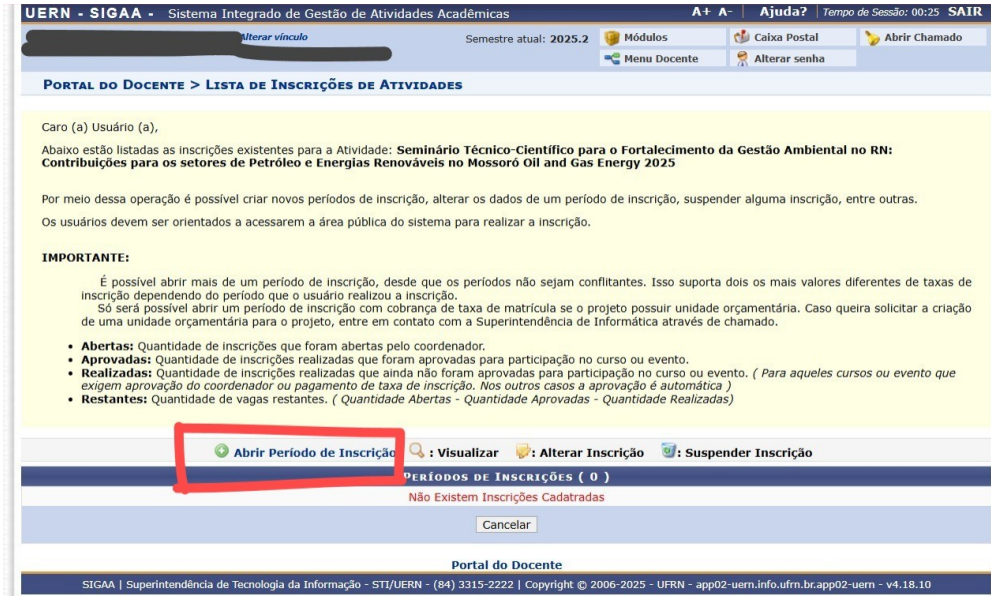Viewport: 991px width, 596px height.
Task: Open the Módulos menu item
Action: pyautogui.click(x=645, y=37)
